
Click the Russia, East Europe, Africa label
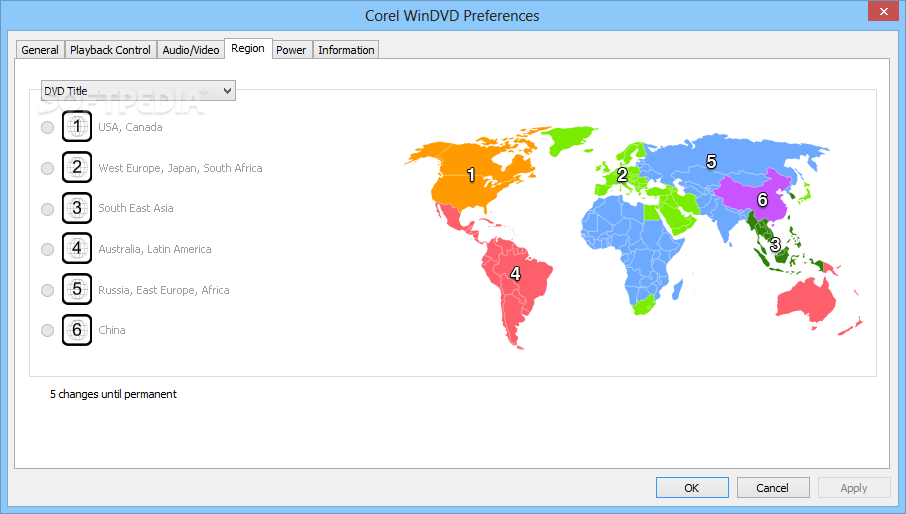pos(164,290)
